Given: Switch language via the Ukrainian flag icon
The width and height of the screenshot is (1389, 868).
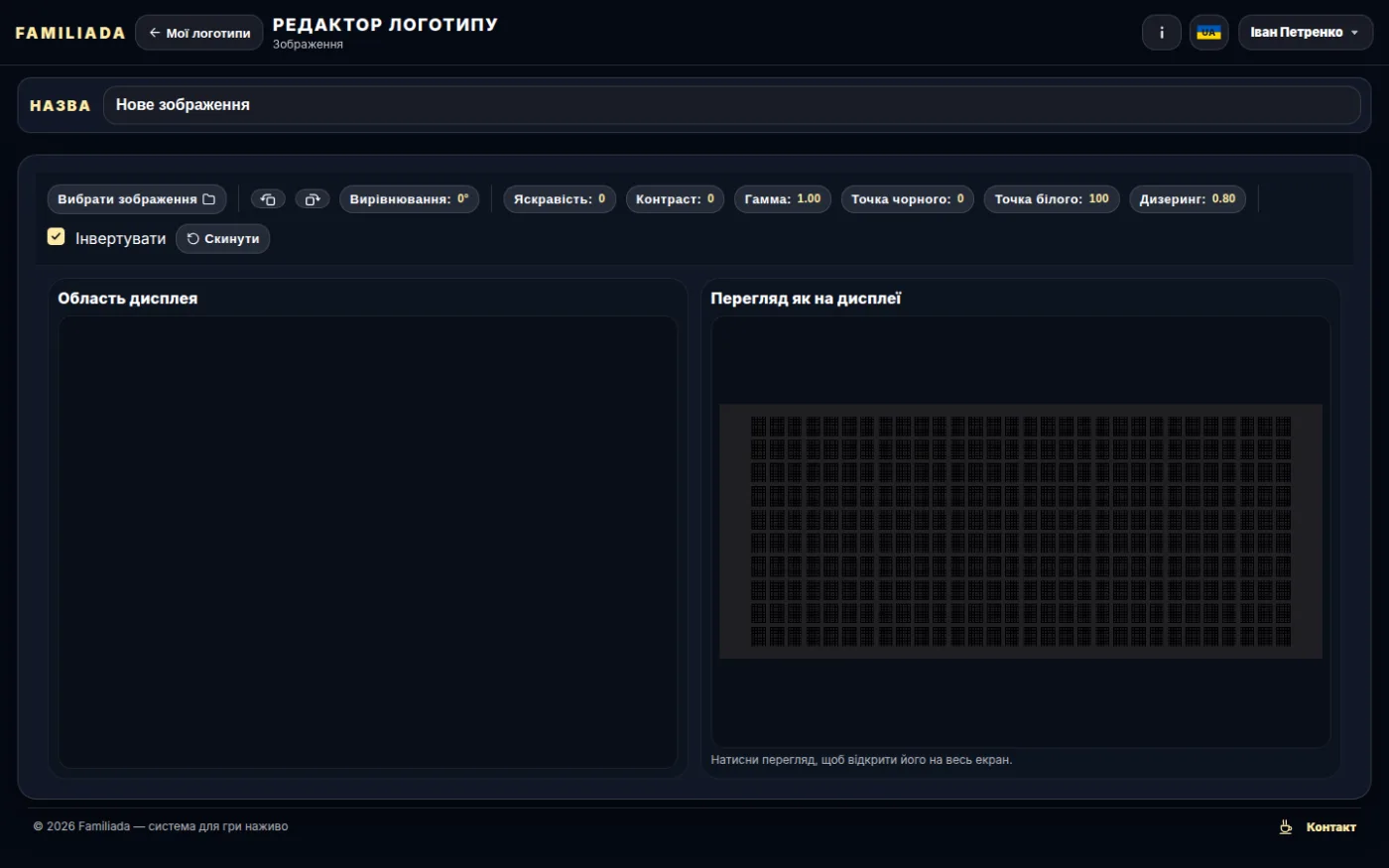Looking at the screenshot, I should click(x=1208, y=33).
